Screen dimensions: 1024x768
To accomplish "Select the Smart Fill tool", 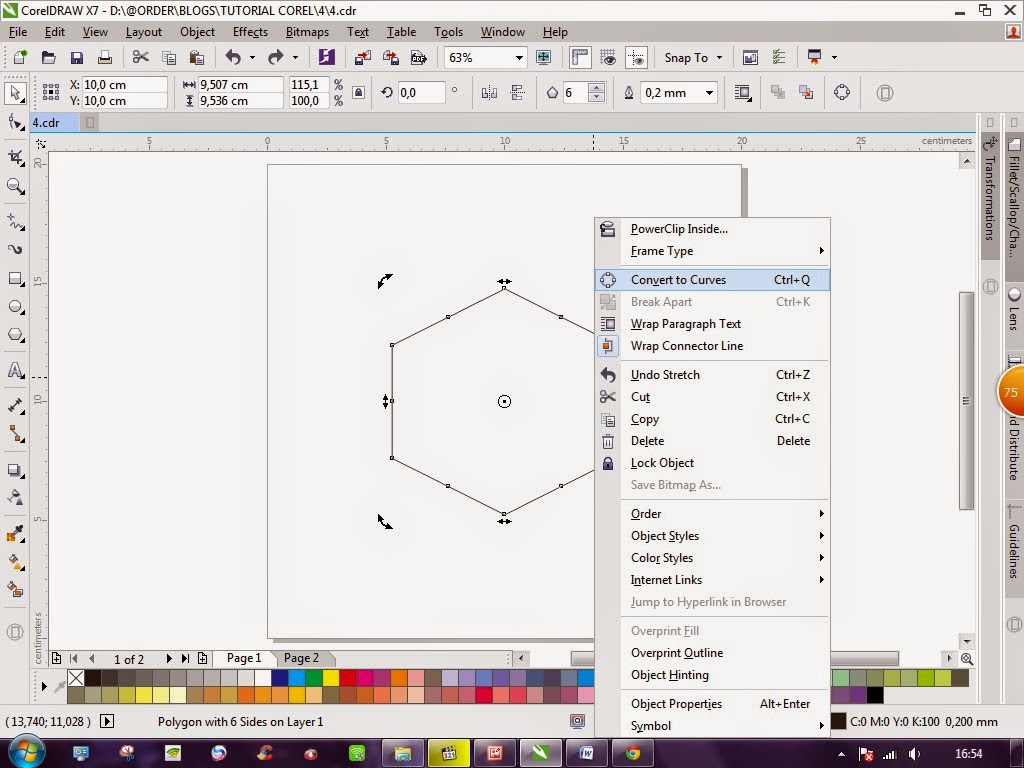I will (x=15, y=590).
